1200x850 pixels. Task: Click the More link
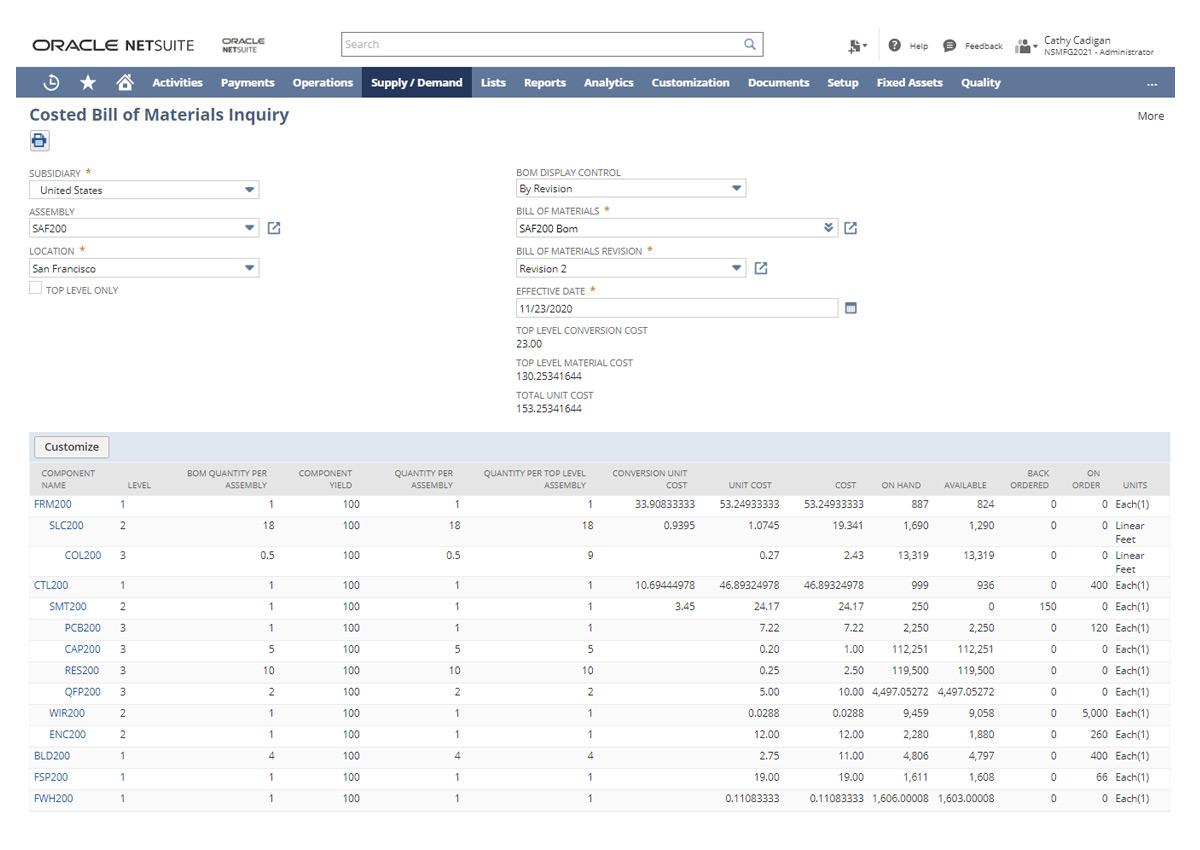click(1150, 116)
